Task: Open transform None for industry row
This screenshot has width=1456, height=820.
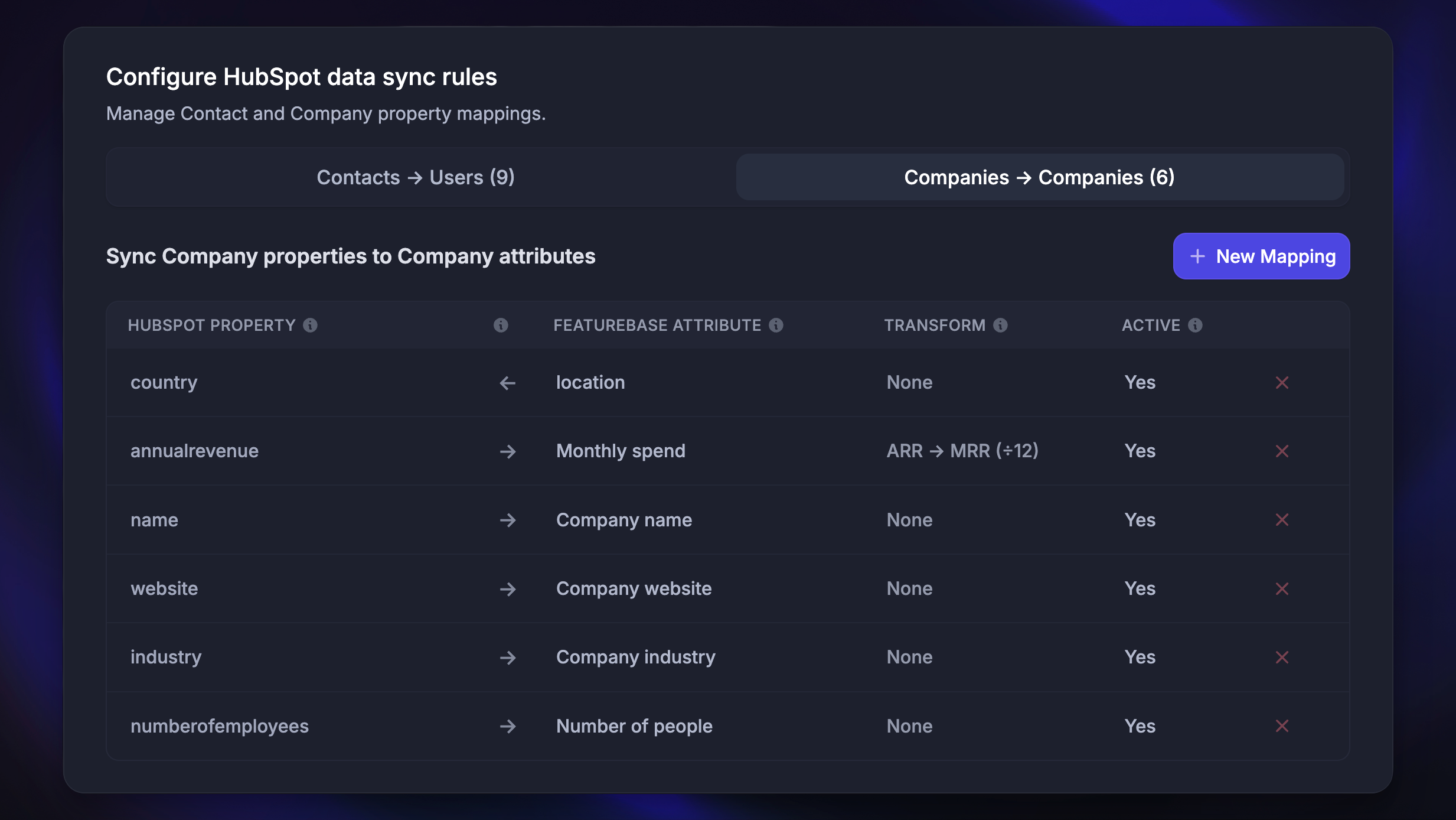Action: click(x=909, y=657)
